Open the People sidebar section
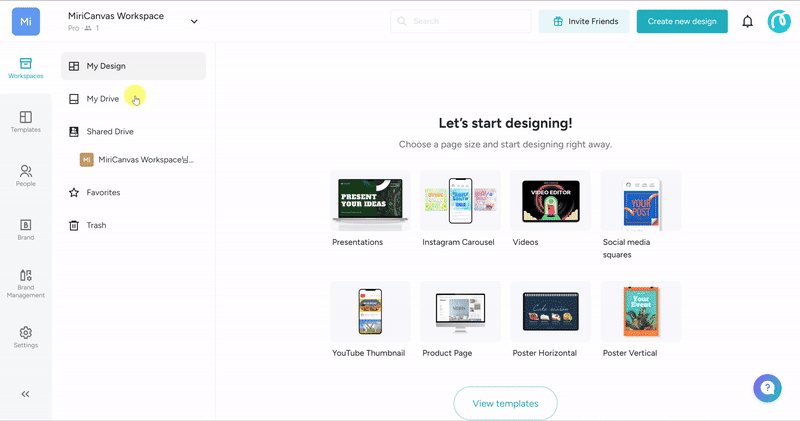The height and width of the screenshot is (421, 800). (26, 176)
